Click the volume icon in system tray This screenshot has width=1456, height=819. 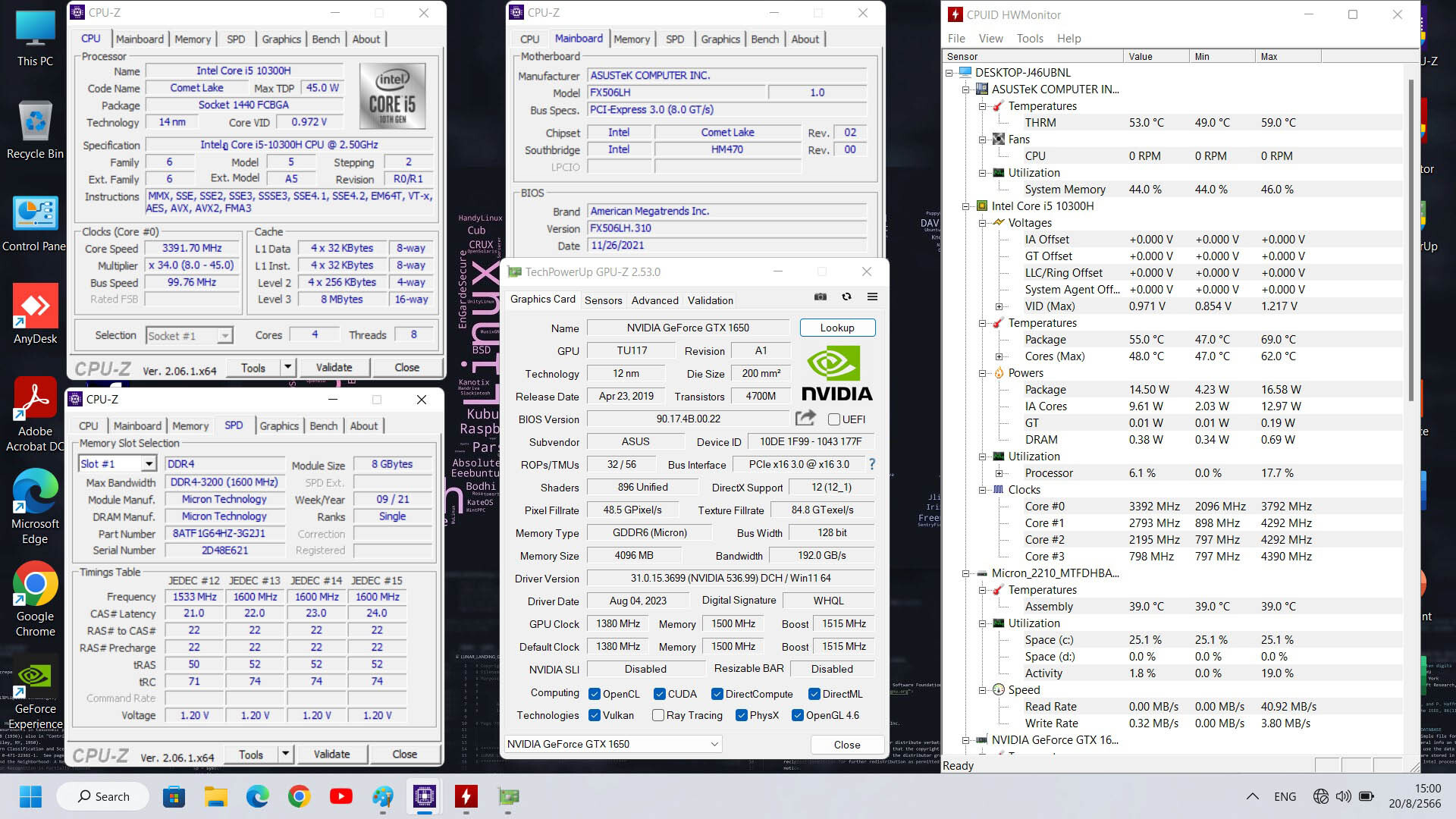click(x=1343, y=796)
